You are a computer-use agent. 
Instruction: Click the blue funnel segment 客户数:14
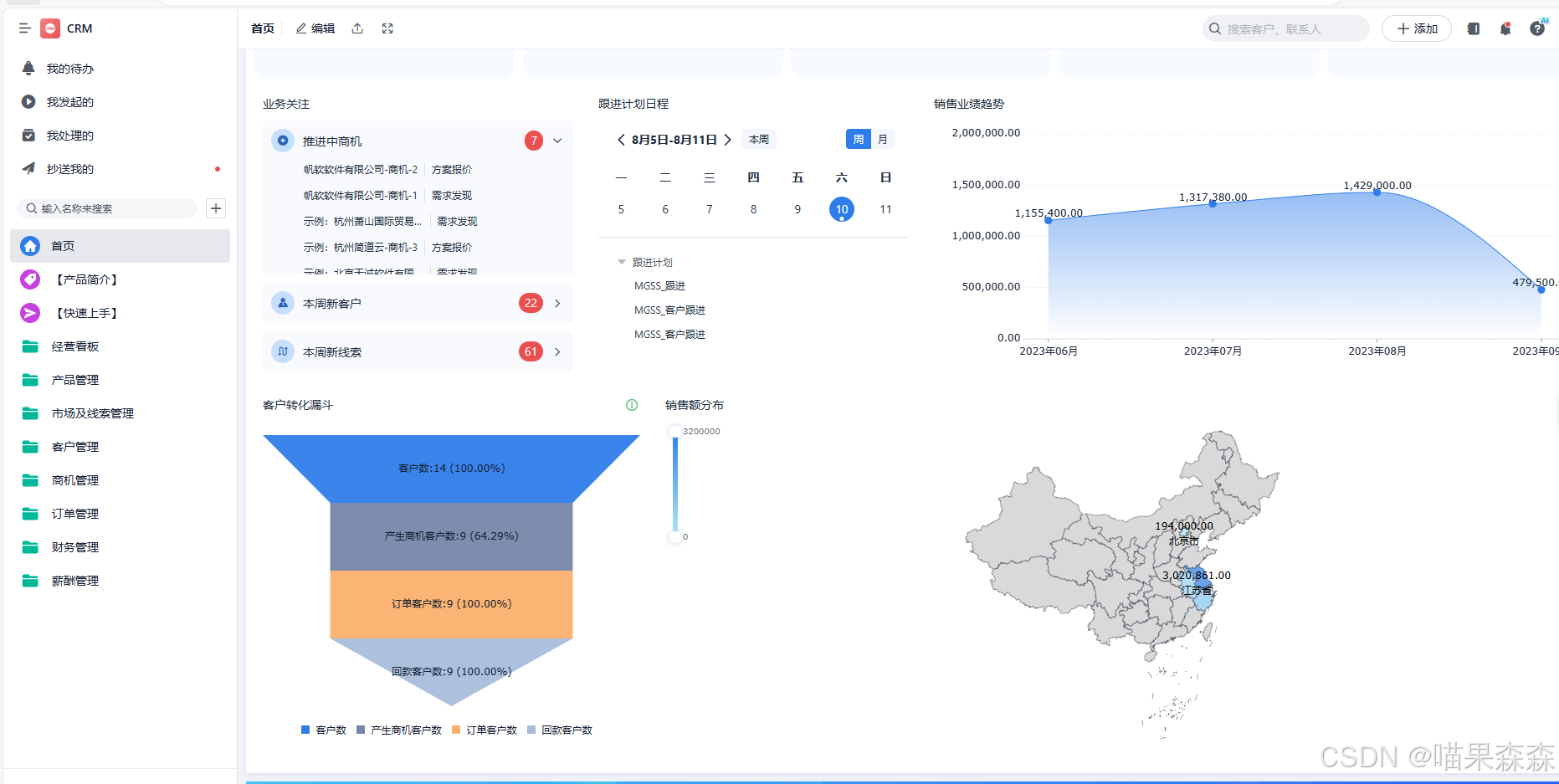pyautogui.click(x=451, y=469)
